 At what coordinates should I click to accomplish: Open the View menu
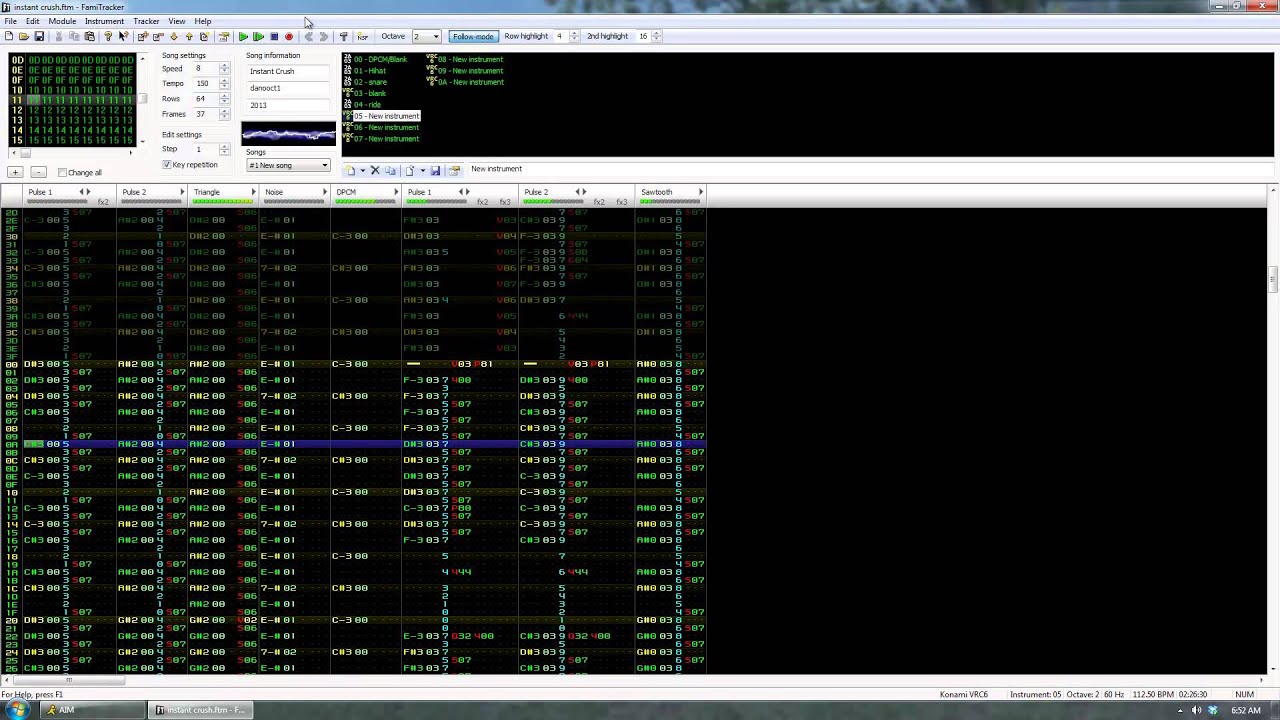[x=177, y=21]
